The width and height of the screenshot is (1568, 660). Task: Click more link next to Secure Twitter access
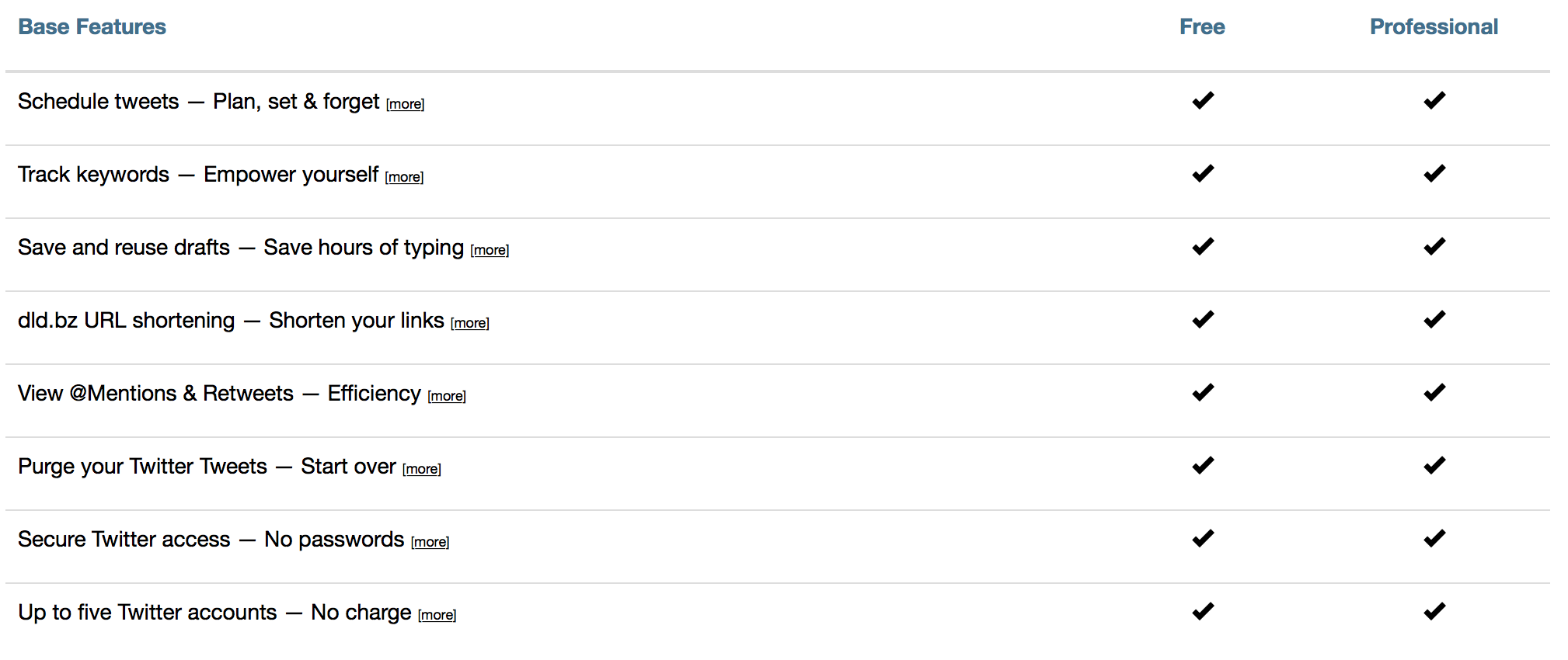click(x=430, y=542)
